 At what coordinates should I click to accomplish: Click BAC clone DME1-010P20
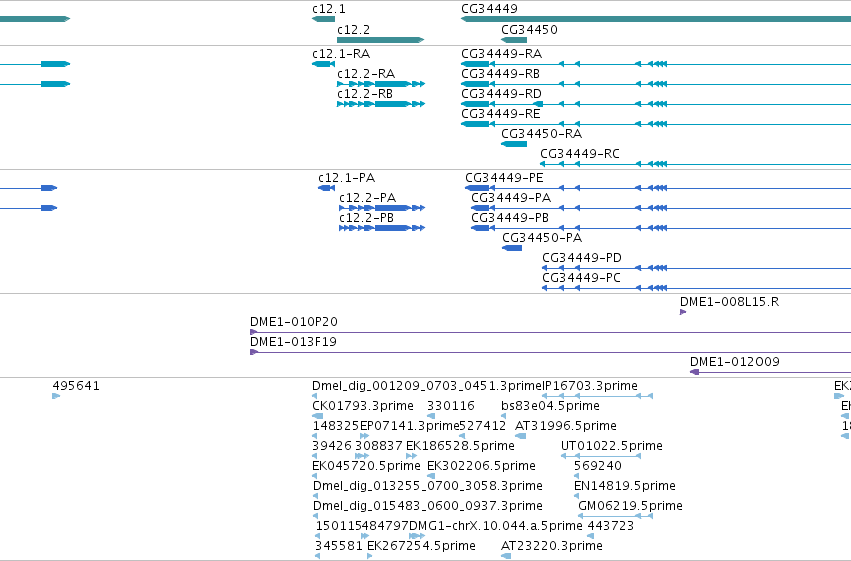[550, 332]
